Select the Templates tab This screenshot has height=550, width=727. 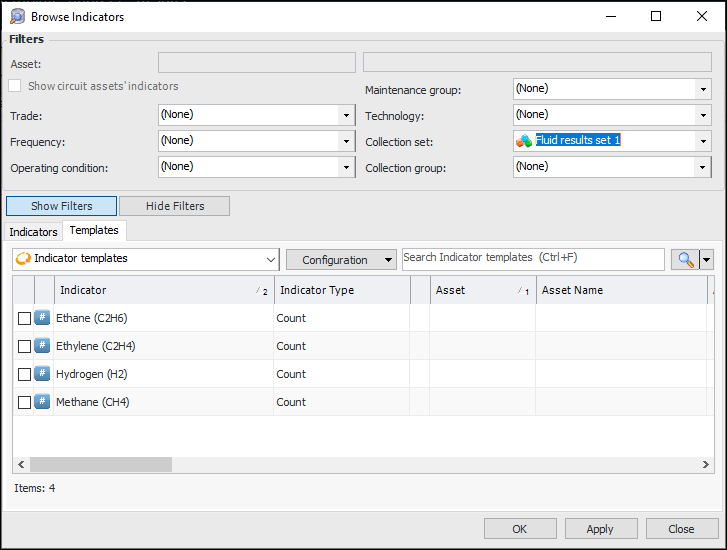tap(94, 231)
